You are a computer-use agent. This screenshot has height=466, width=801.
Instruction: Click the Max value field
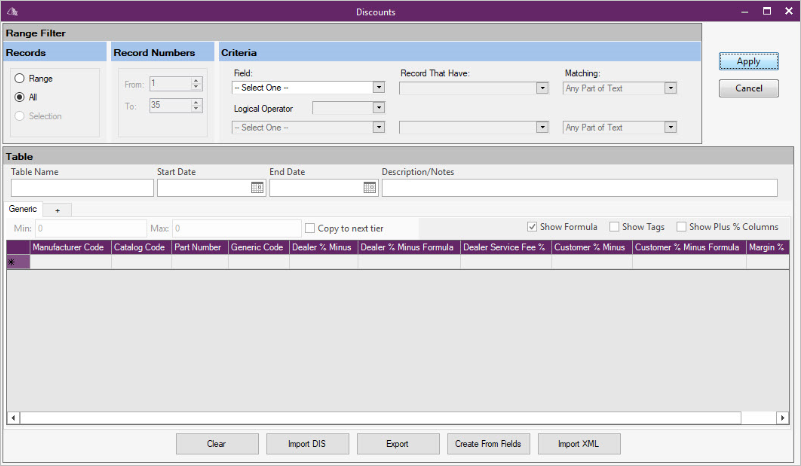coord(237,228)
